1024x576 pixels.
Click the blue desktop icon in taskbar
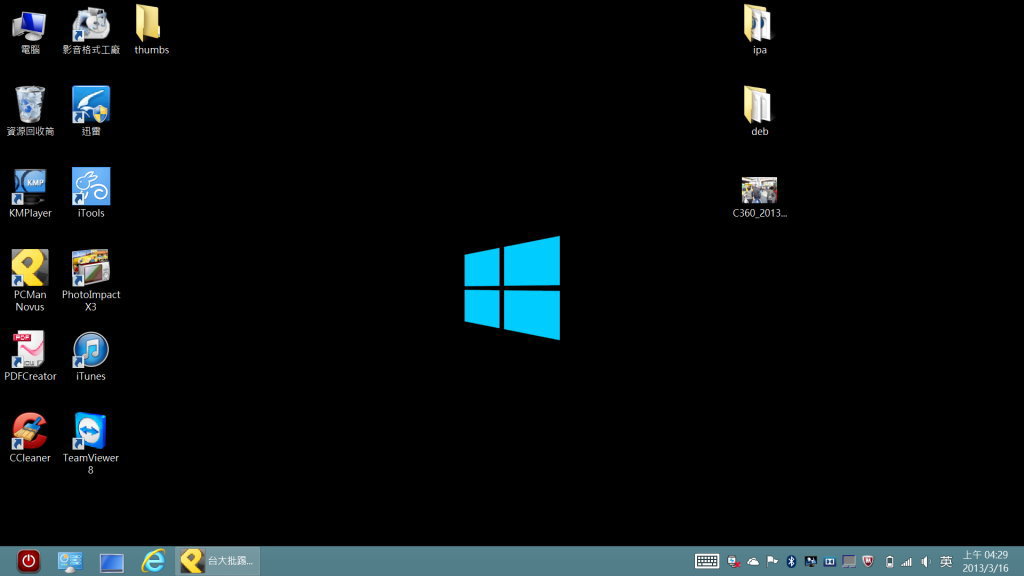[112, 562]
